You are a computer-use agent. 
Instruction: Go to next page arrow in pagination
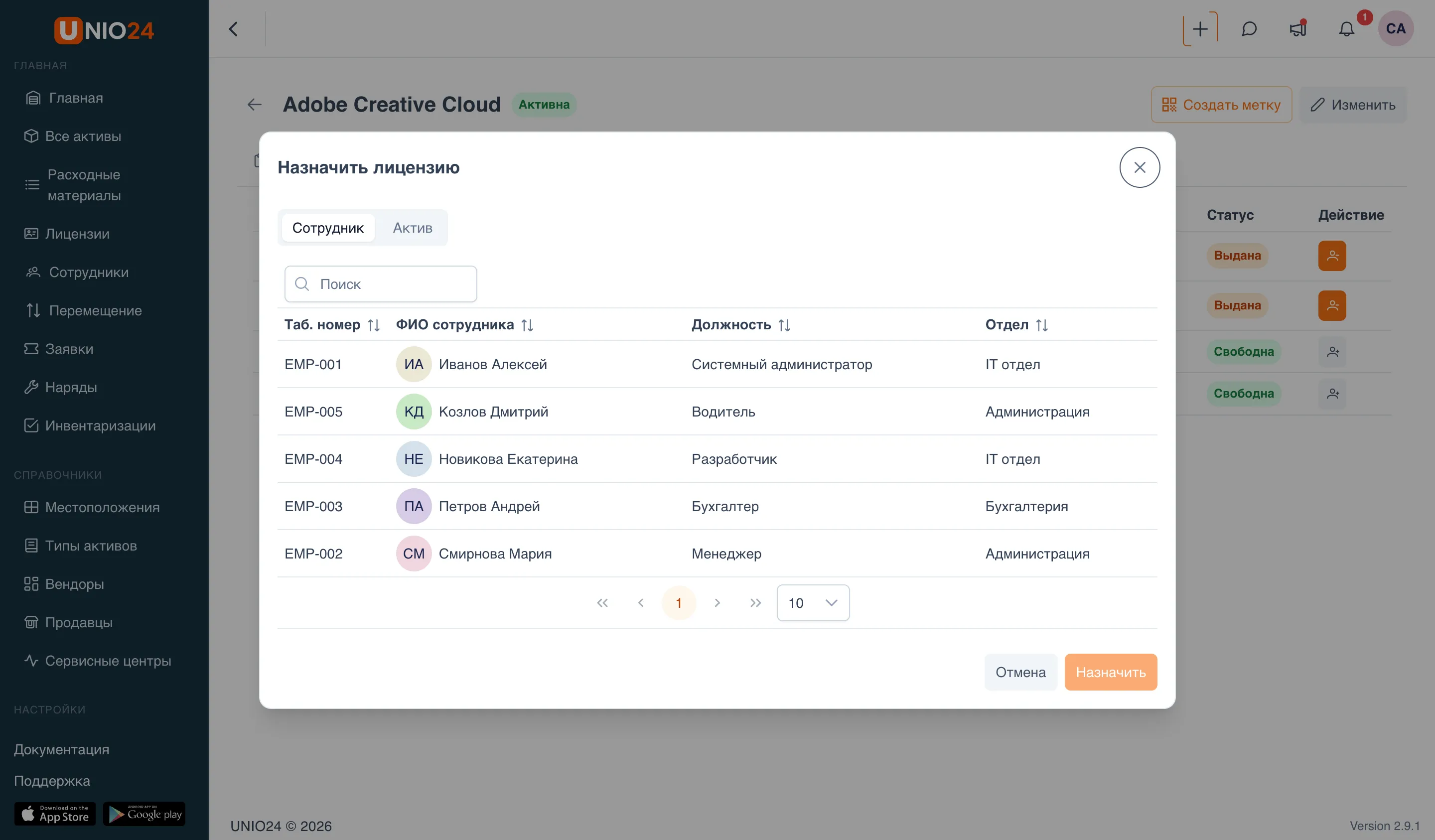(x=717, y=602)
